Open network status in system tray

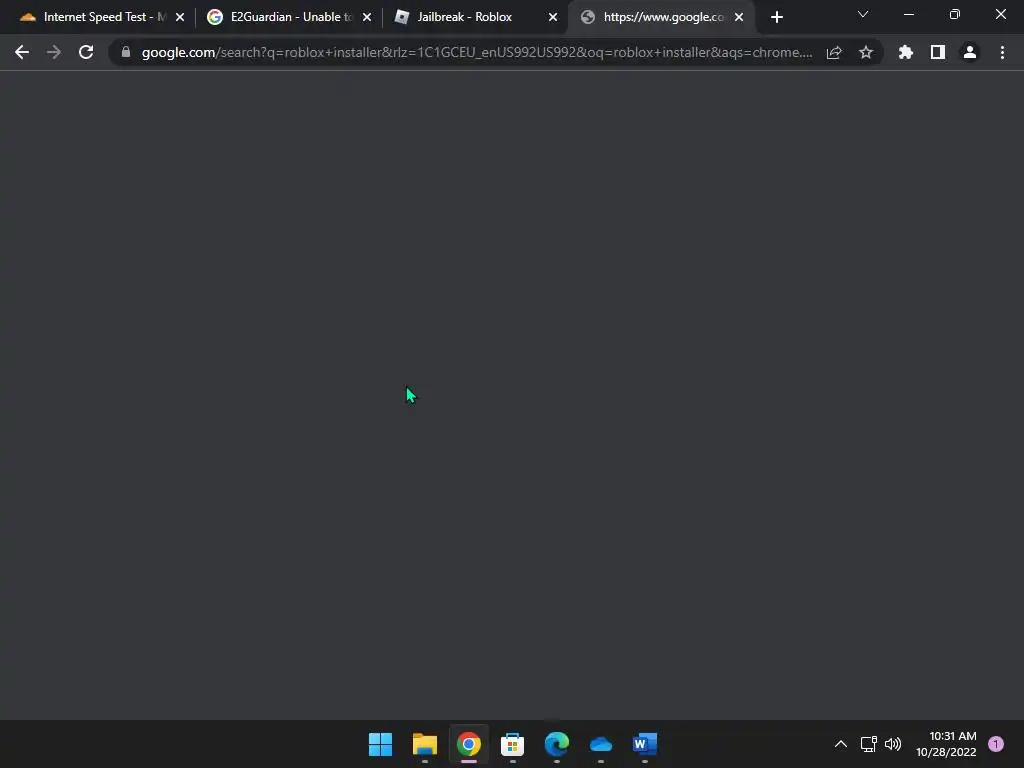(869, 744)
